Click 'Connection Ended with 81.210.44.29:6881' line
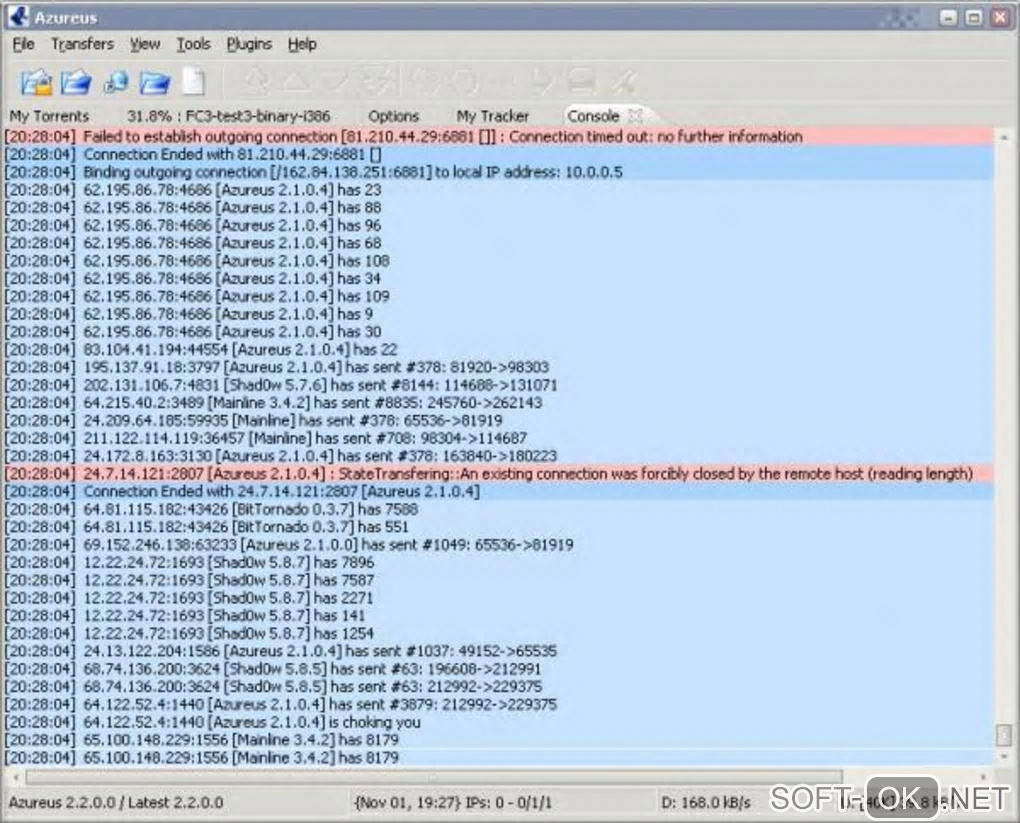The height and width of the screenshot is (823, 1020). pyautogui.click(x=499, y=154)
